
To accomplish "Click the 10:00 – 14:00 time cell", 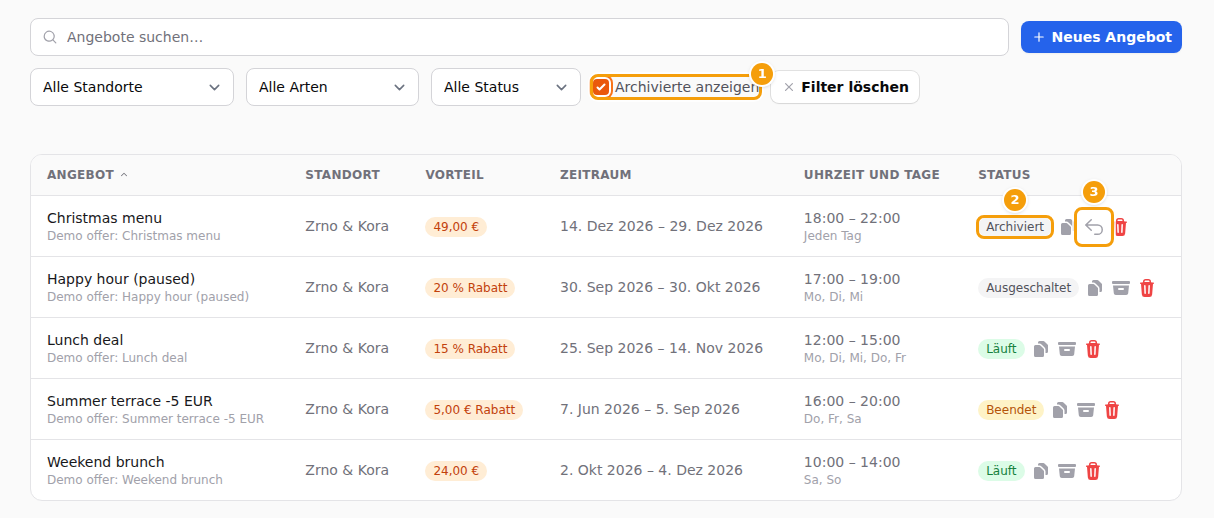I will (x=852, y=462).
